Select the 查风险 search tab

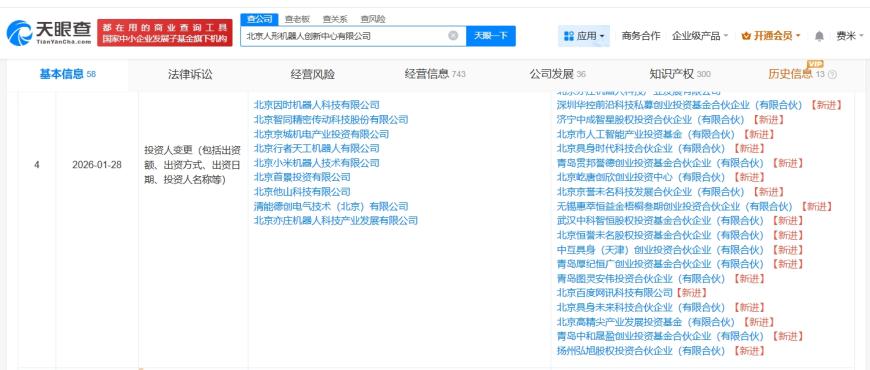(373, 19)
